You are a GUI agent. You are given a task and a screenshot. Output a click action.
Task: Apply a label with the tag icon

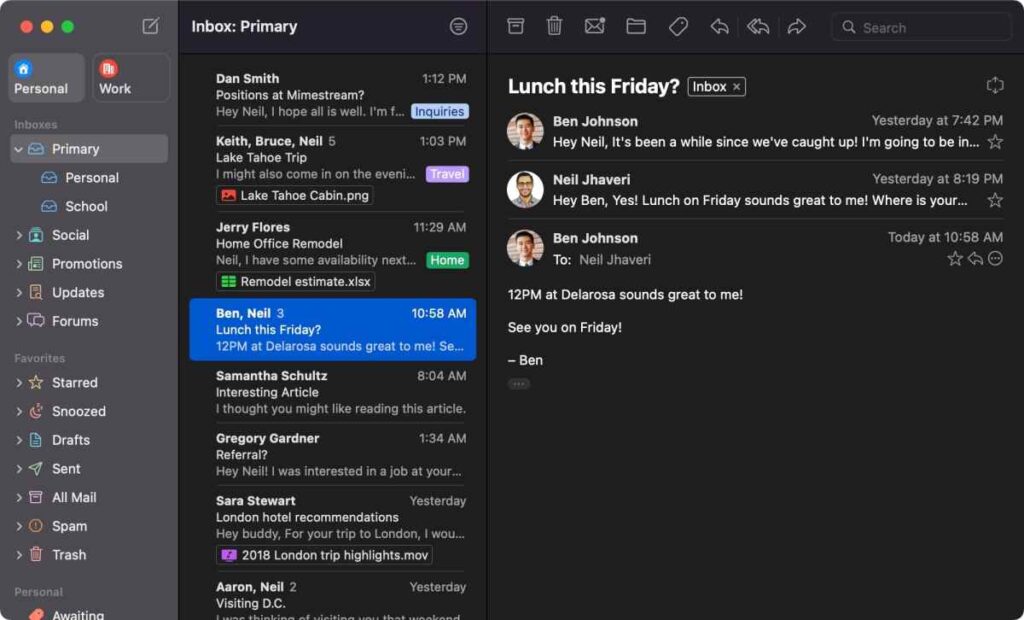click(678, 26)
